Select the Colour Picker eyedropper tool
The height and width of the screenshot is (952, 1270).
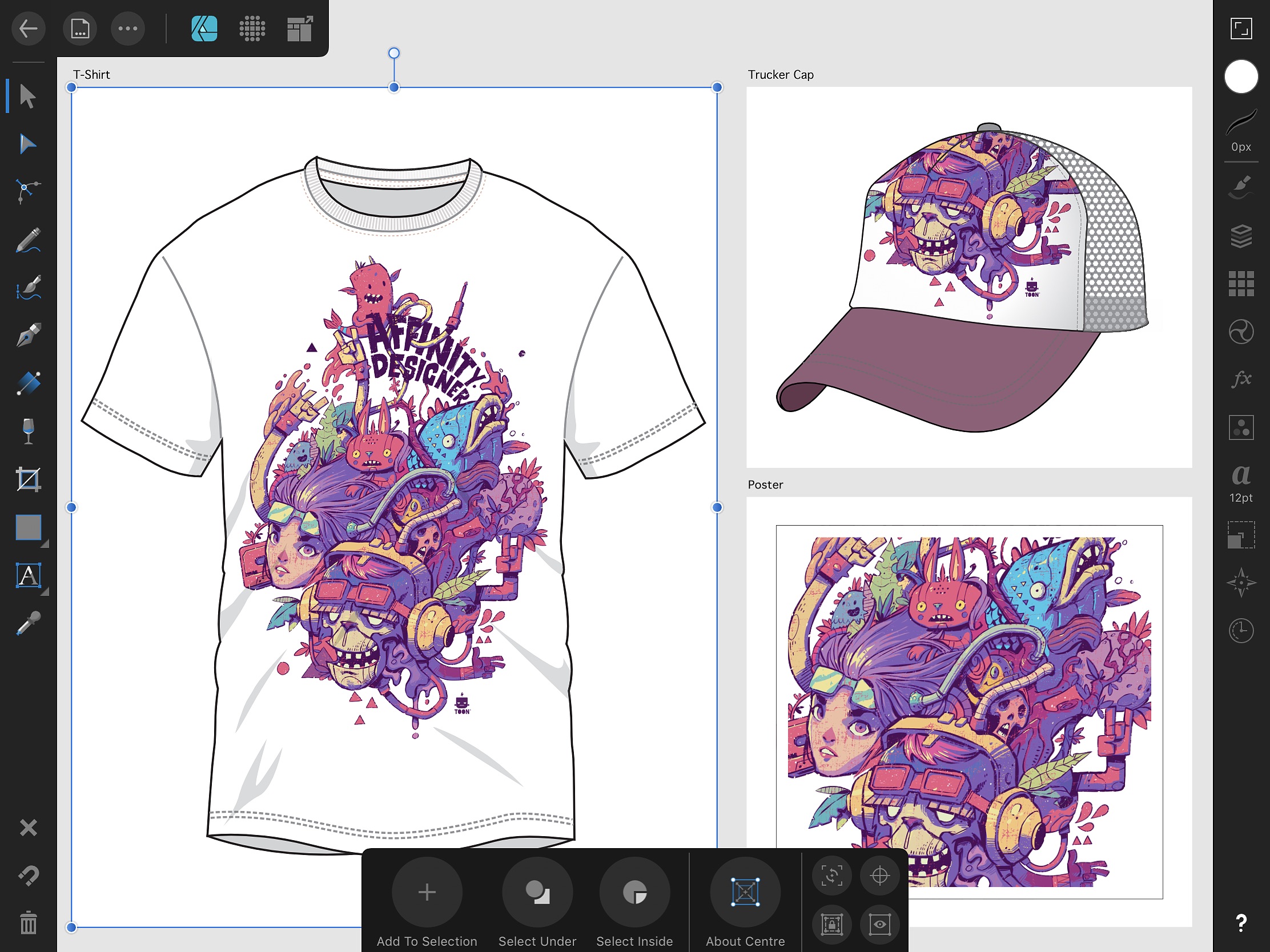pos(27,624)
